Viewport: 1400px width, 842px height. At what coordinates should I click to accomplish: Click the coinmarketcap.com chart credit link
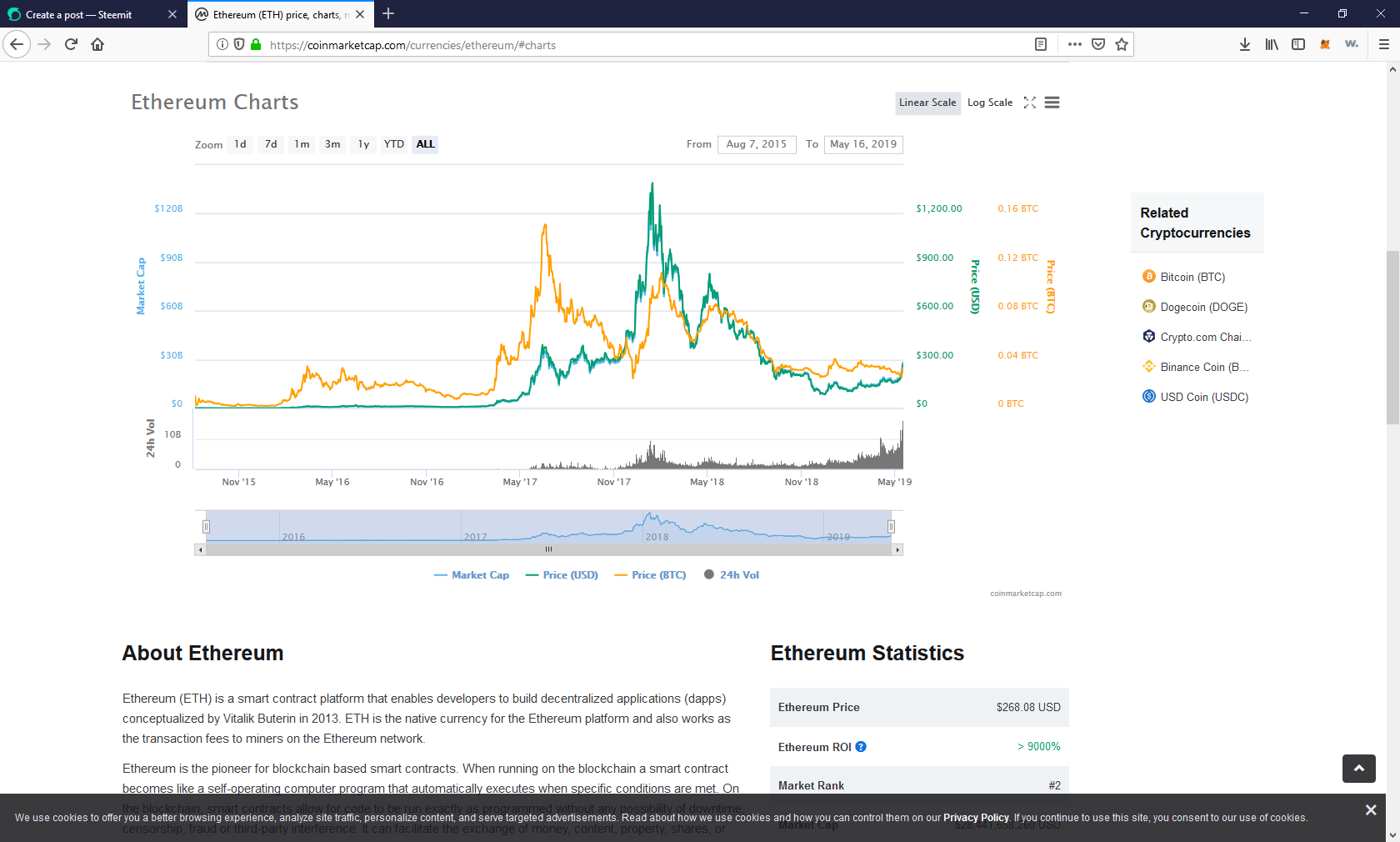pos(1026,594)
